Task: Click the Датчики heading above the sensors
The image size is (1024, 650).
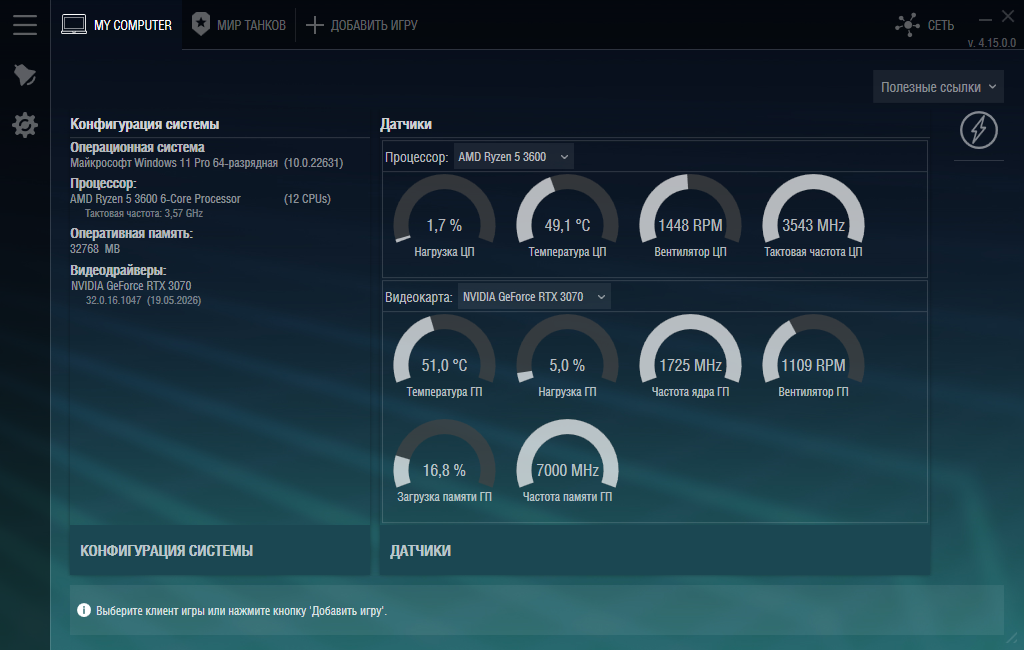Action: pyautogui.click(x=406, y=124)
